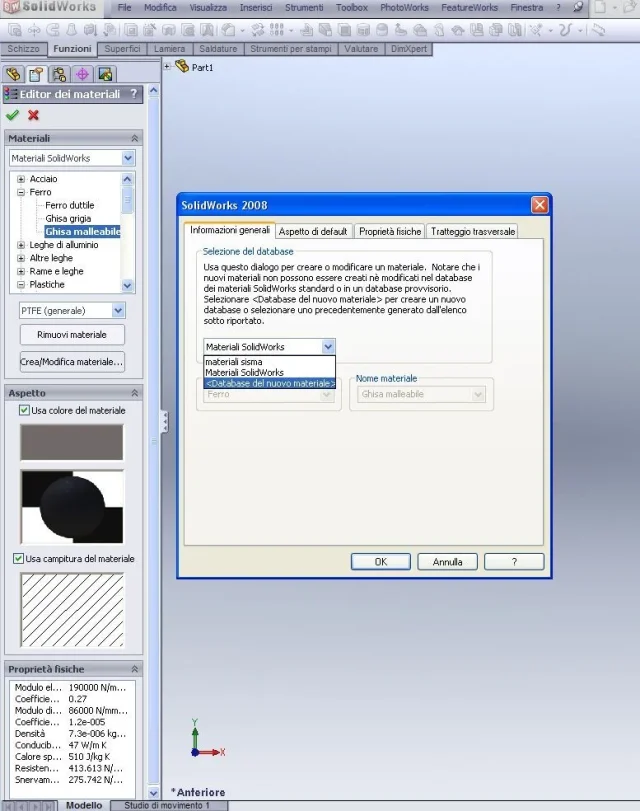Open the dialog database dropdown arrow
Screen dimensions: 640x811
click(x=328, y=347)
